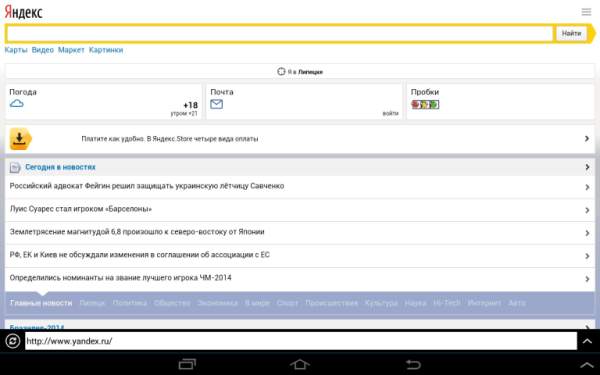Image resolution: width=600 pixels, height=375 pixels.
Task: Click the Я в Липецке location bar
Action: tap(300, 72)
